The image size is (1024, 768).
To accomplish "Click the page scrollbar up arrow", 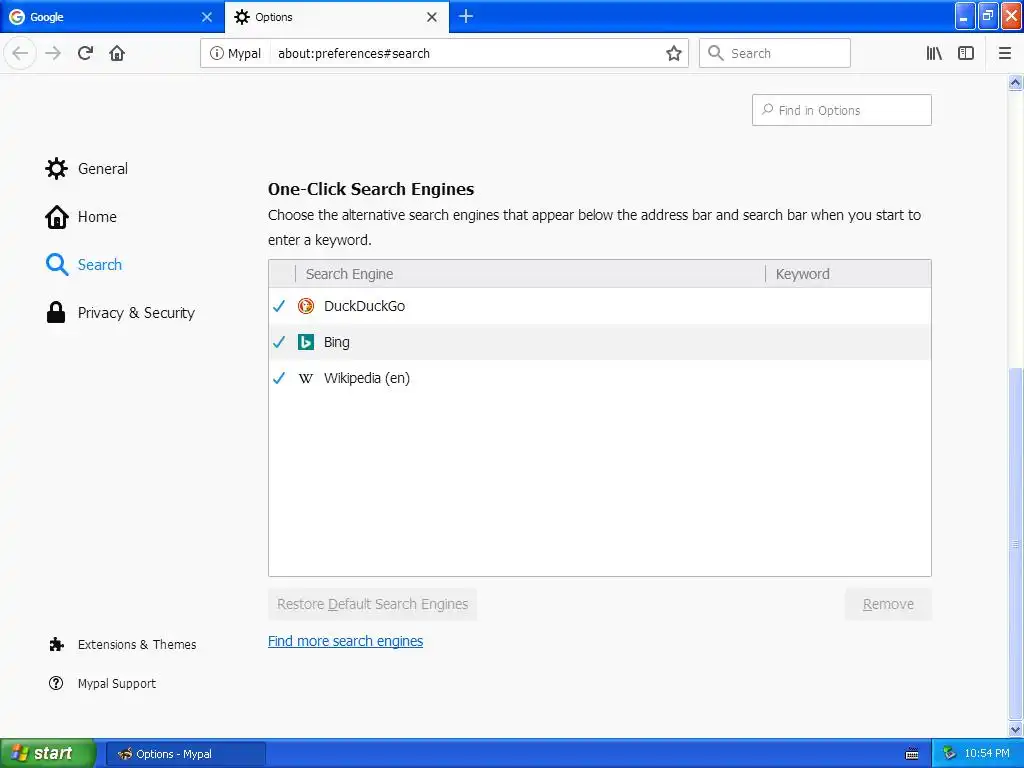I will (1015, 82).
